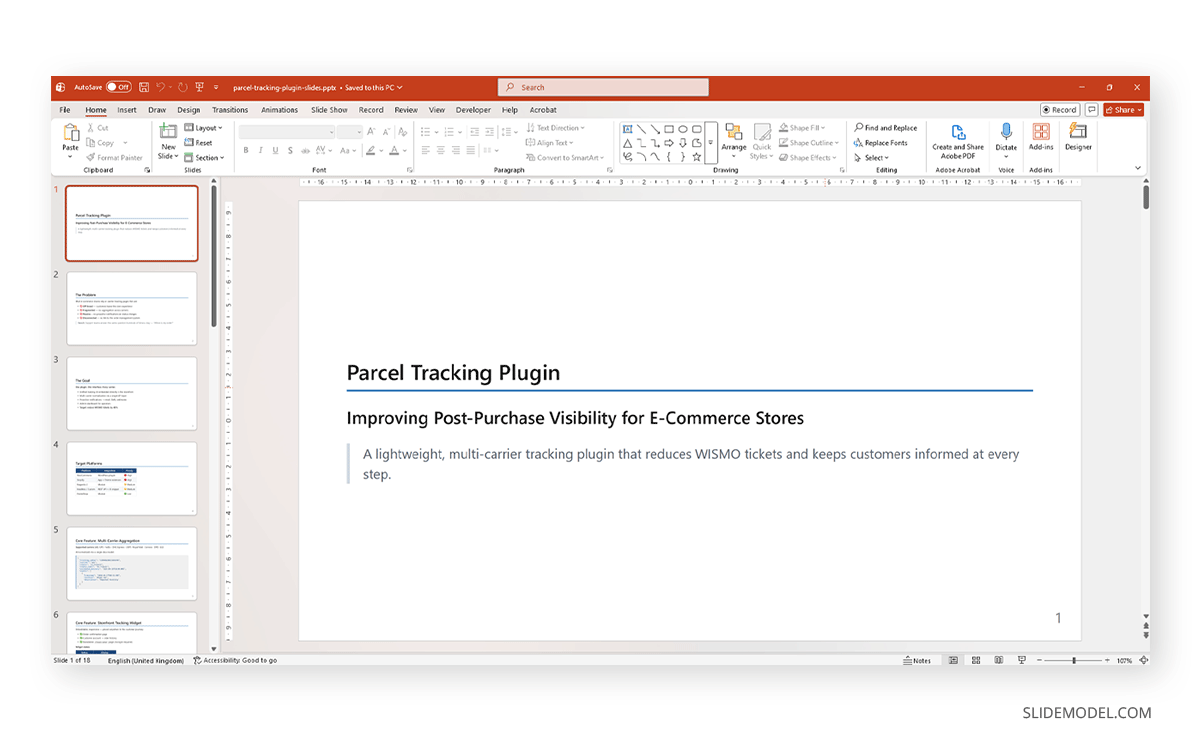Select the Underline icon
This screenshot has height=743, width=1200.
coord(275,150)
